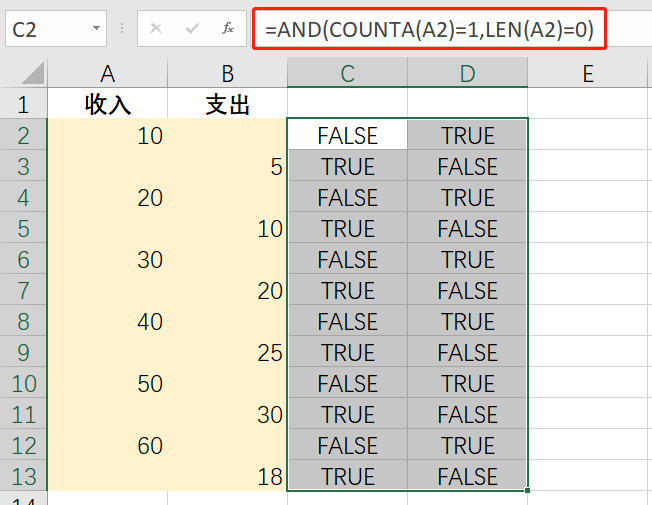Viewport: 652px width, 505px height.
Task: Select row 12 header
Action: pos(23,444)
